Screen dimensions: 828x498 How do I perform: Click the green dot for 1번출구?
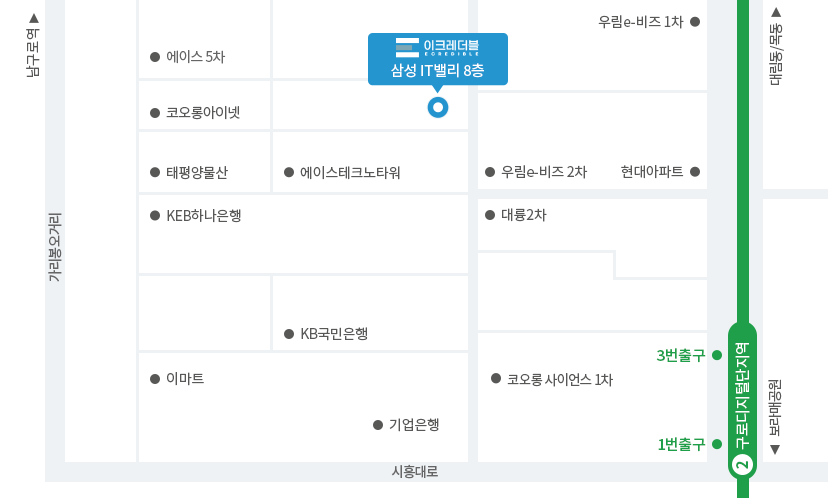coord(717,444)
